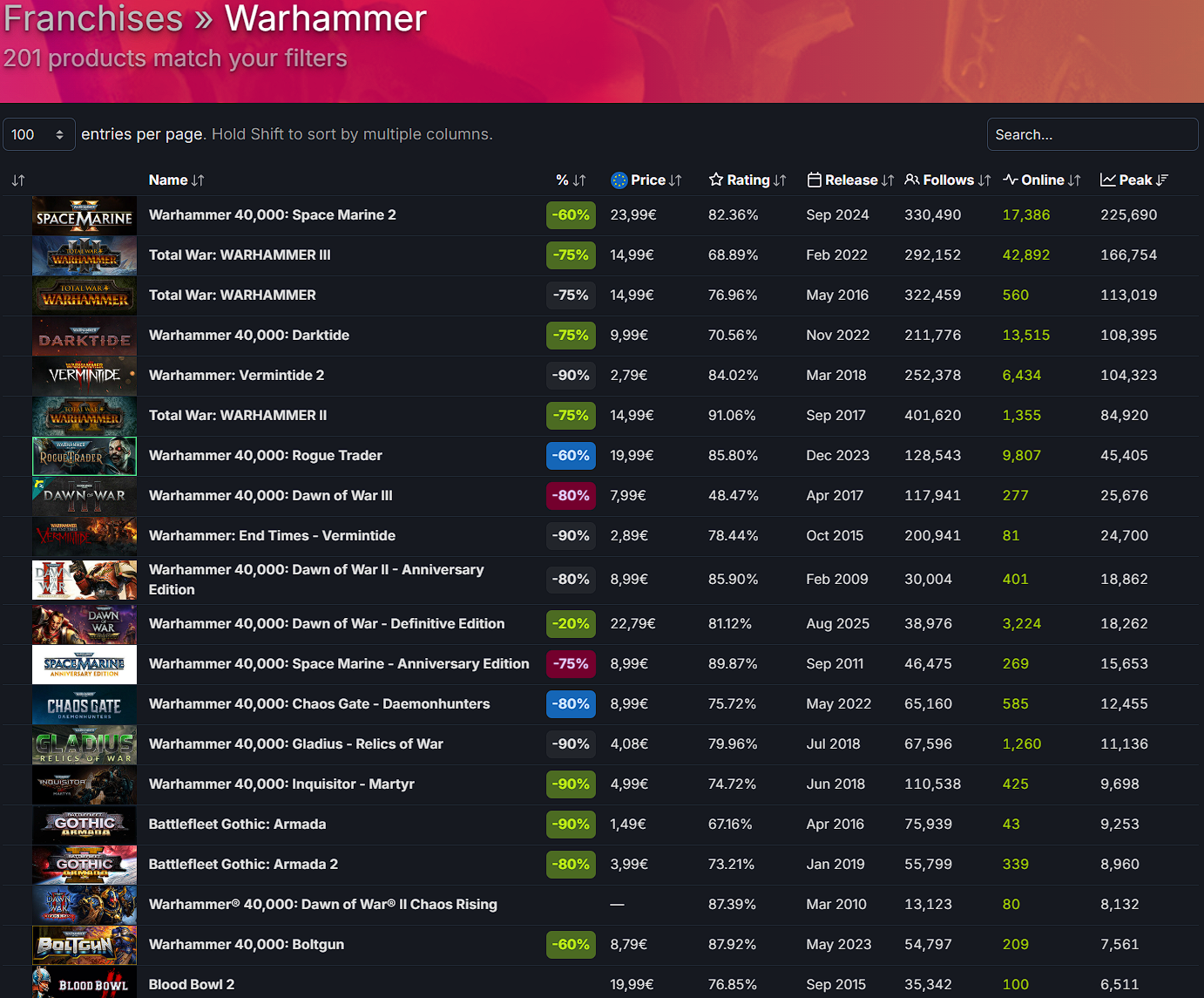Sort table by Name column
The height and width of the screenshot is (998, 1204).
click(176, 180)
